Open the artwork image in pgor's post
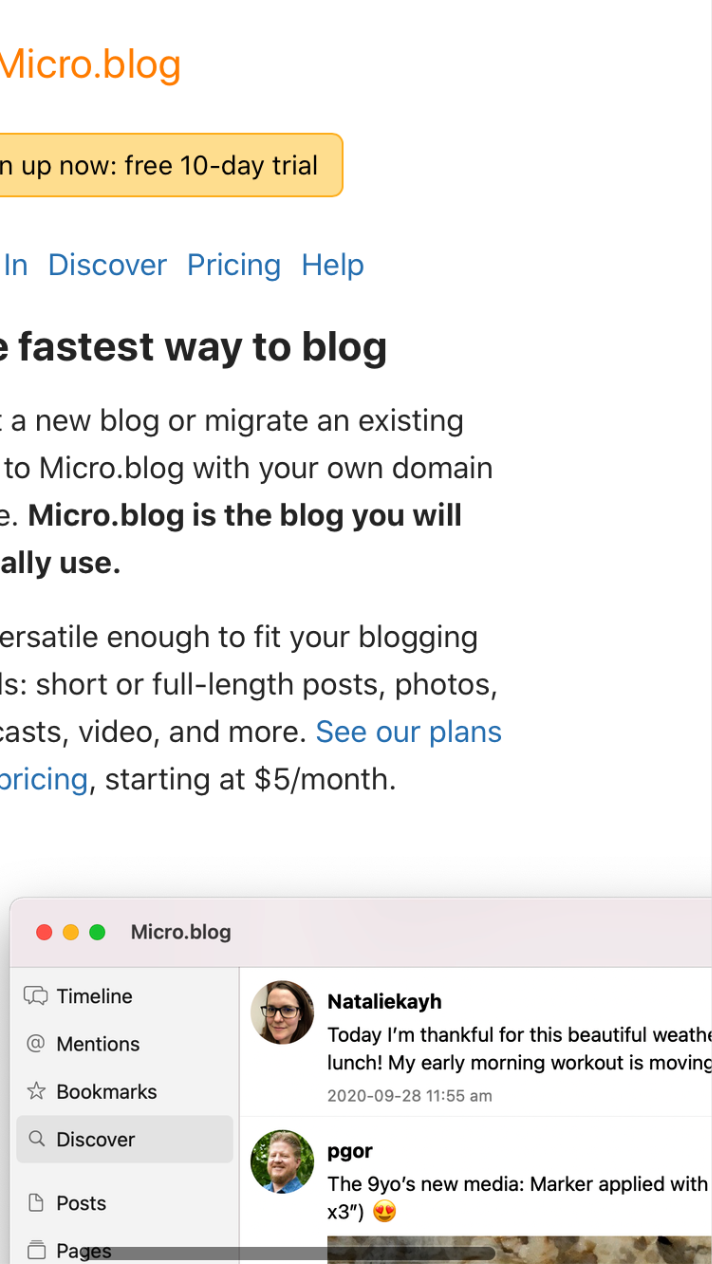712x1264 pixels. pyautogui.click(x=519, y=1252)
